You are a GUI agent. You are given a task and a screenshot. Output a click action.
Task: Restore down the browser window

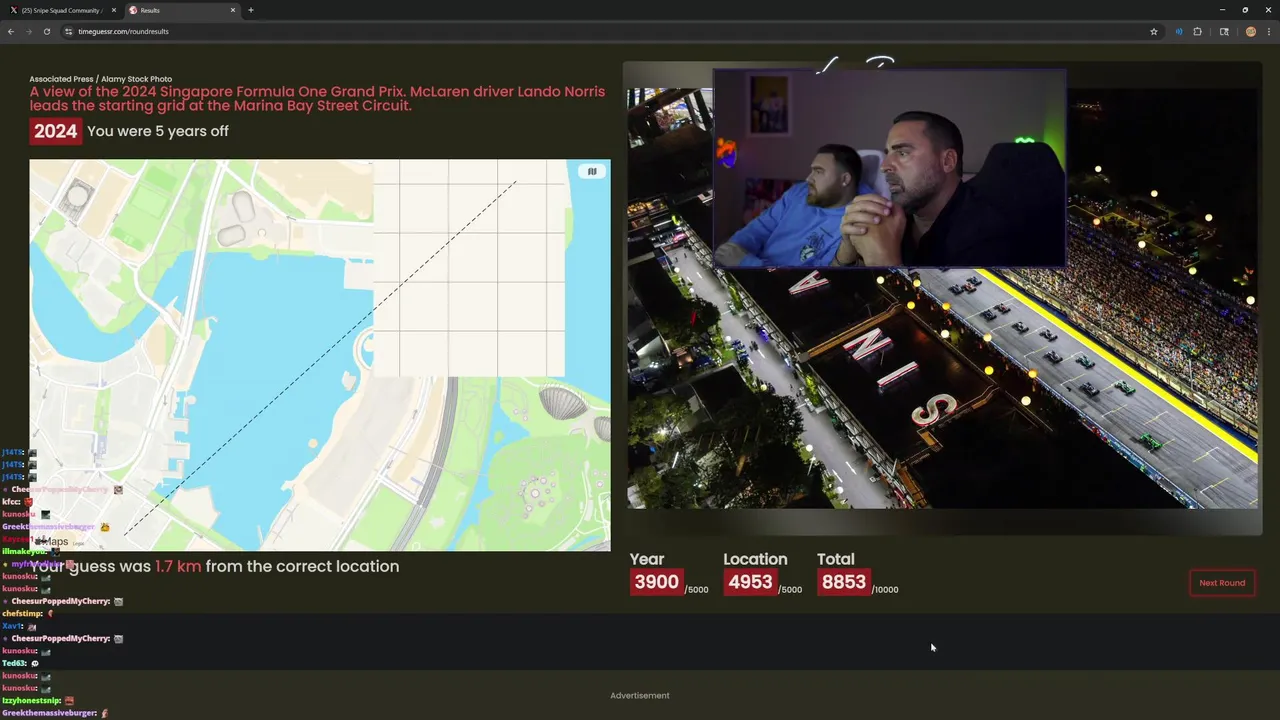(1245, 10)
